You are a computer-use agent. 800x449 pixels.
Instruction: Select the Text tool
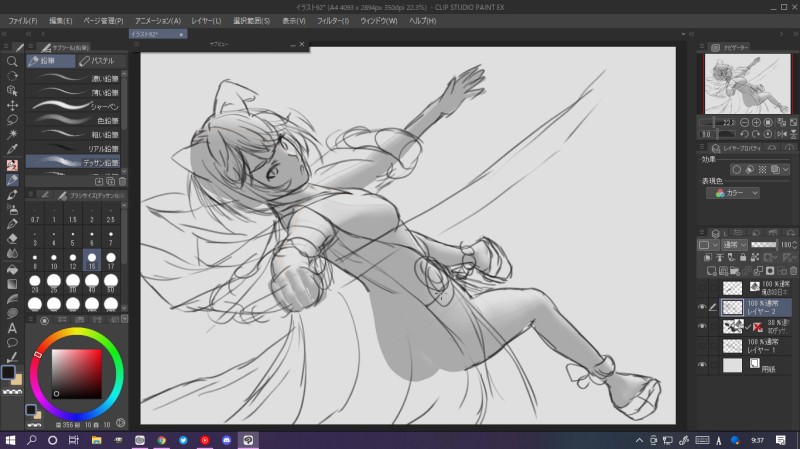coord(12,328)
